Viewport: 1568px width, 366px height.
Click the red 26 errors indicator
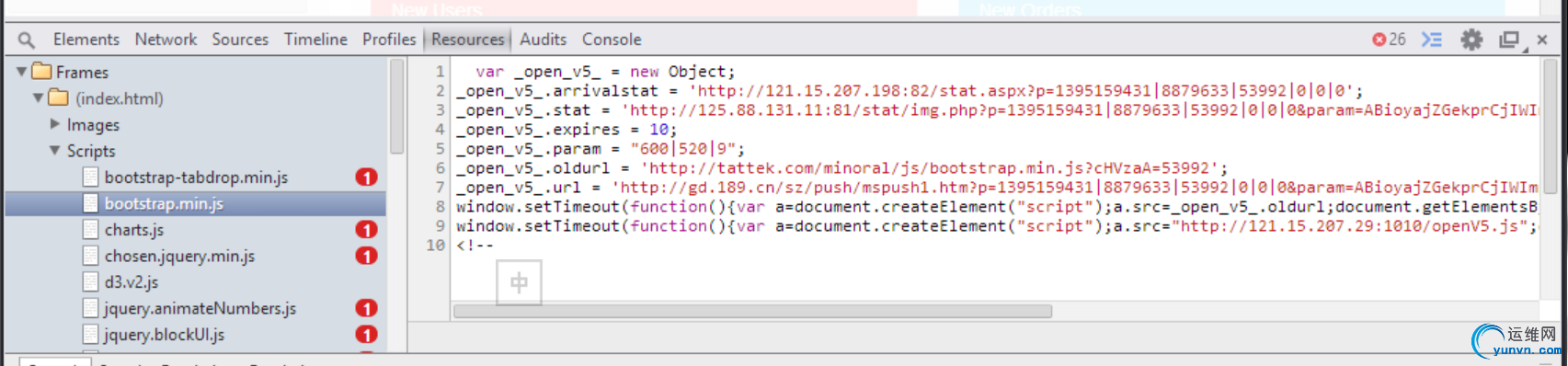pyautogui.click(x=1389, y=40)
